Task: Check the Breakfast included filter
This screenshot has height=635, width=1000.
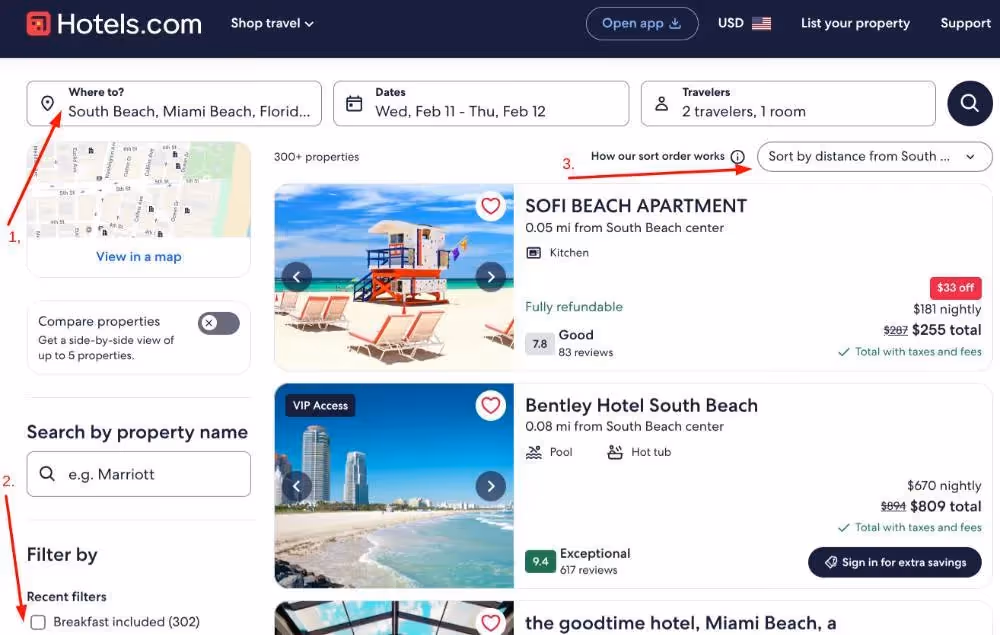Action: click(x=38, y=622)
